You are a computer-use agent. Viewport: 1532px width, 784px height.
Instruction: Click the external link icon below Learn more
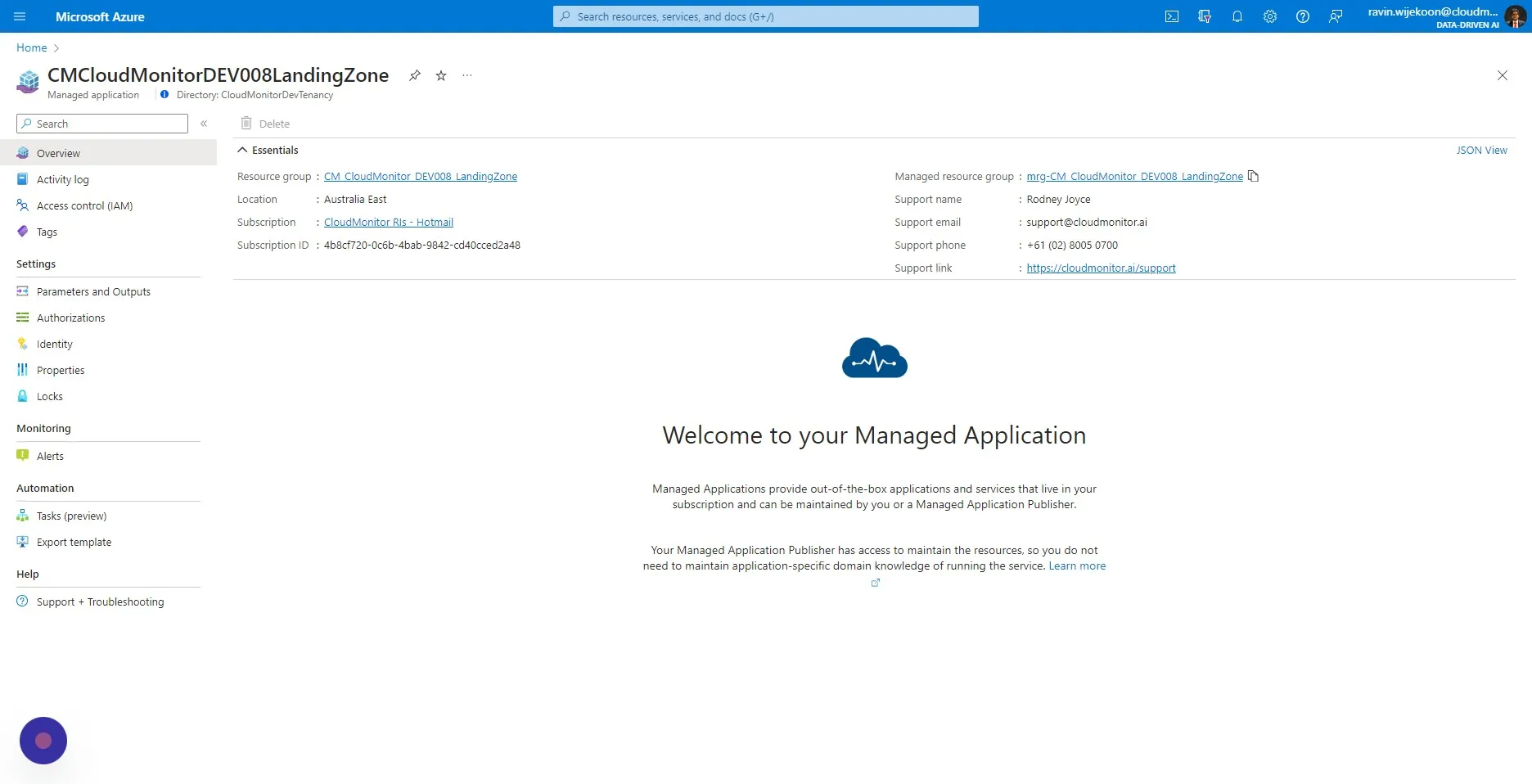tap(875, 583)
